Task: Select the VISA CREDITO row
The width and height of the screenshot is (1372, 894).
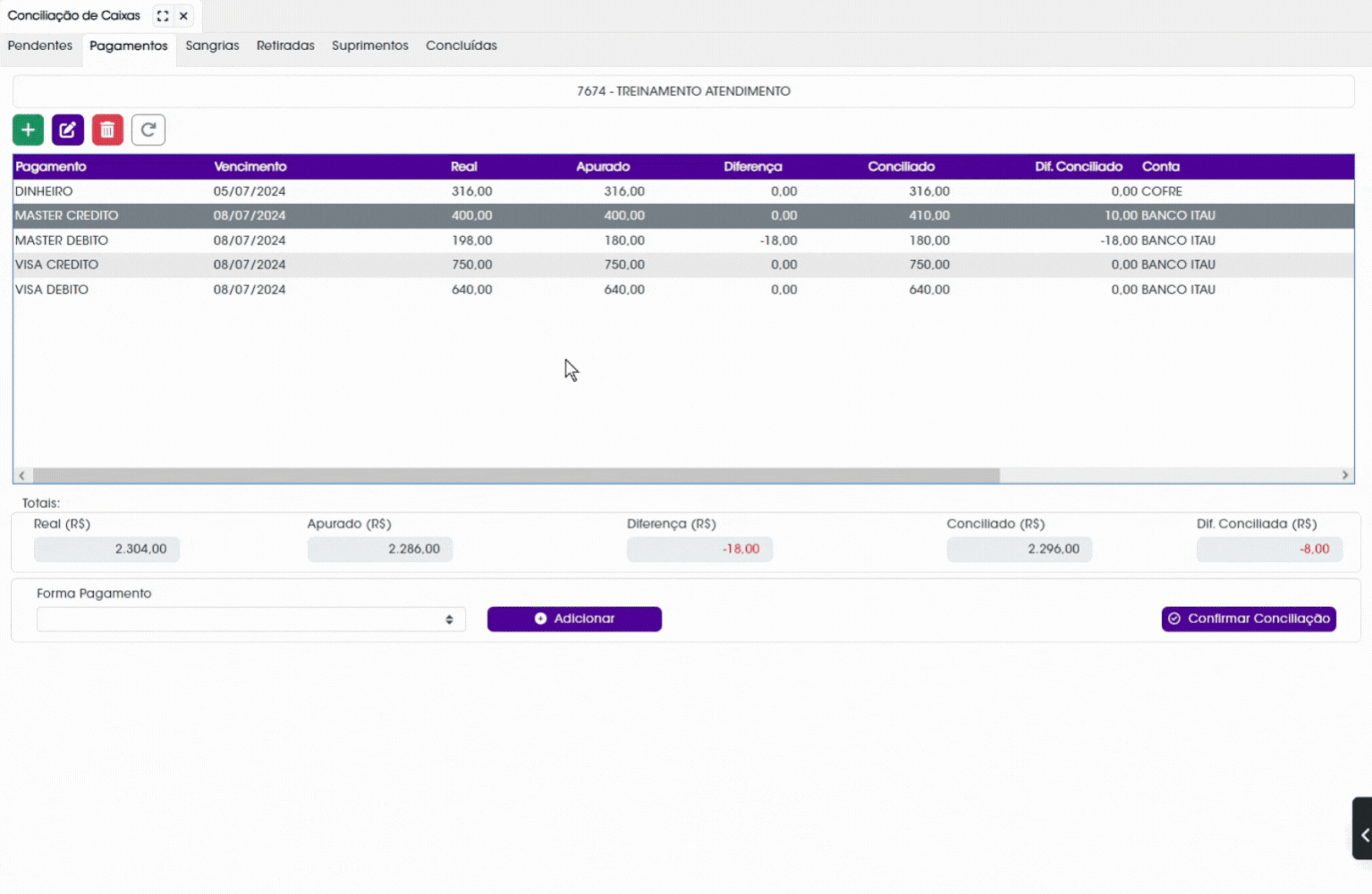Action: pyautogui.click(x=683, y=265)
